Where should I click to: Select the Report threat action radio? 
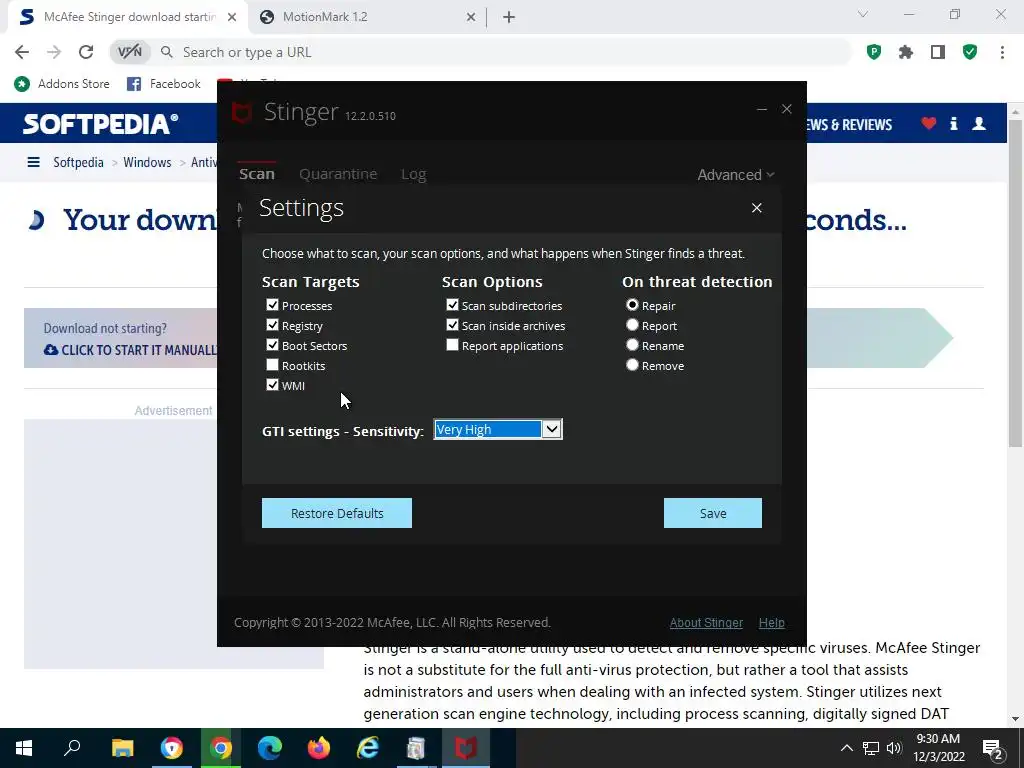coord(632,325)
